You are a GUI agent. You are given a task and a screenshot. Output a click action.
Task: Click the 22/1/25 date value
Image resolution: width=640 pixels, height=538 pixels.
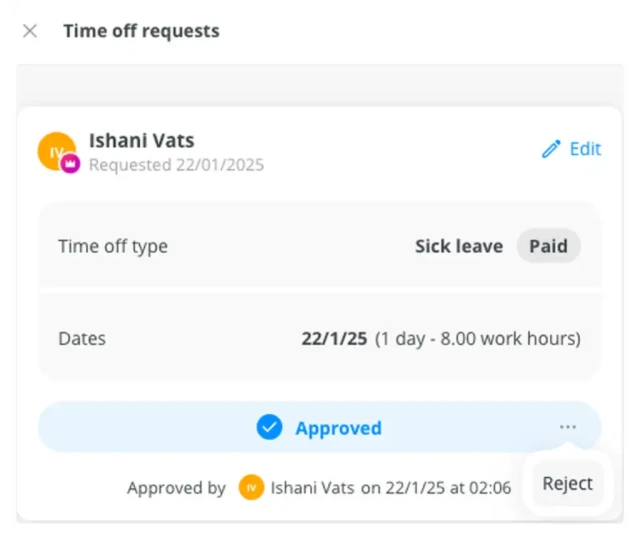point(334,338)
